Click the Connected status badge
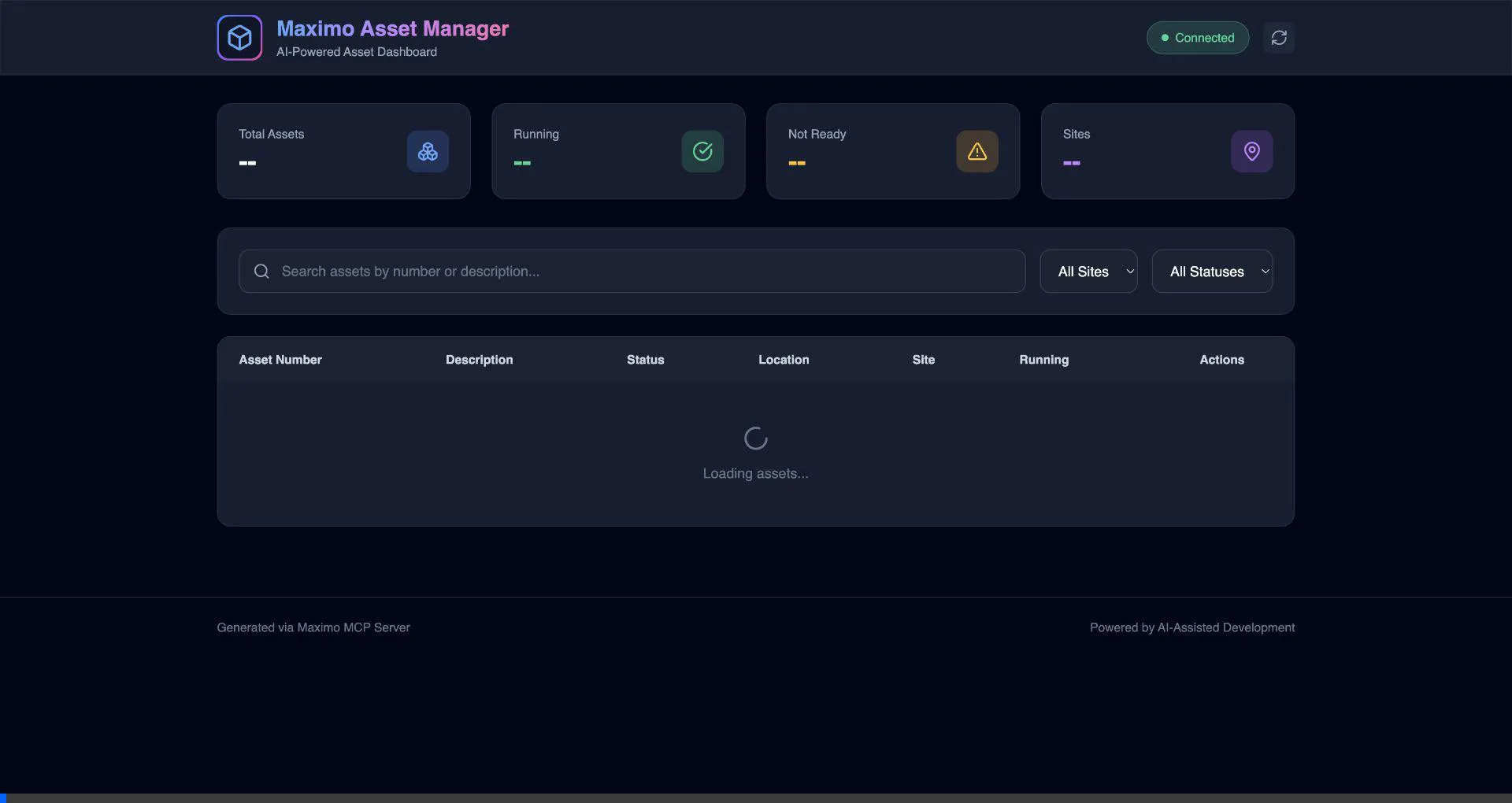The height and width of the screenshot is (803, 1512). pos(1198,38)
